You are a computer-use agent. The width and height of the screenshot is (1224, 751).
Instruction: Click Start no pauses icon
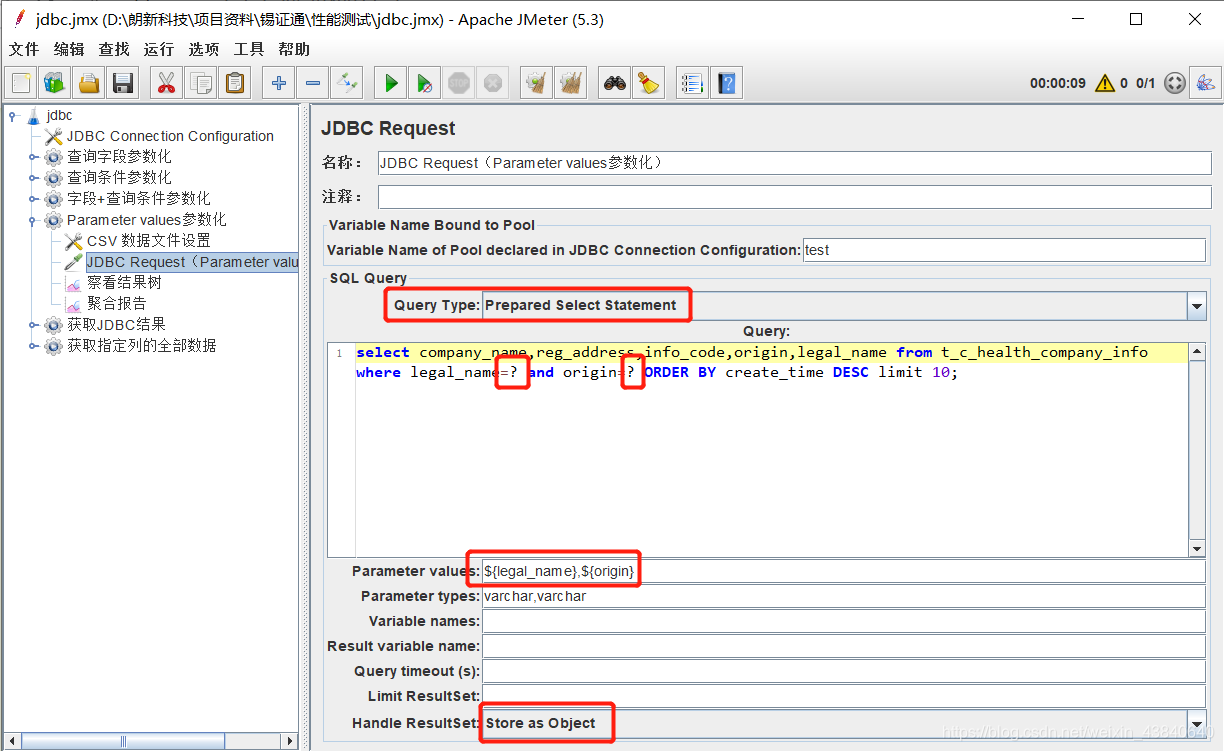click(x=425, y=83)
